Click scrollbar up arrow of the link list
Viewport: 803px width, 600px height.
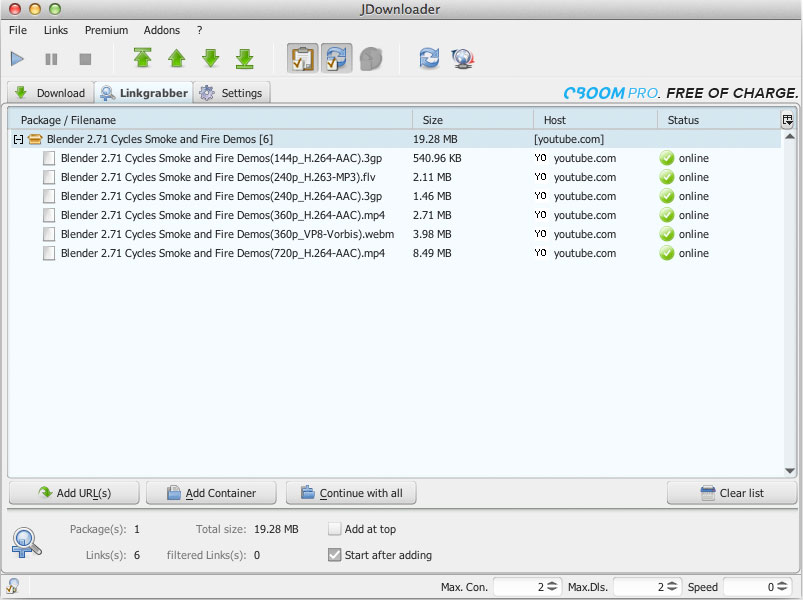pos(790,136)
